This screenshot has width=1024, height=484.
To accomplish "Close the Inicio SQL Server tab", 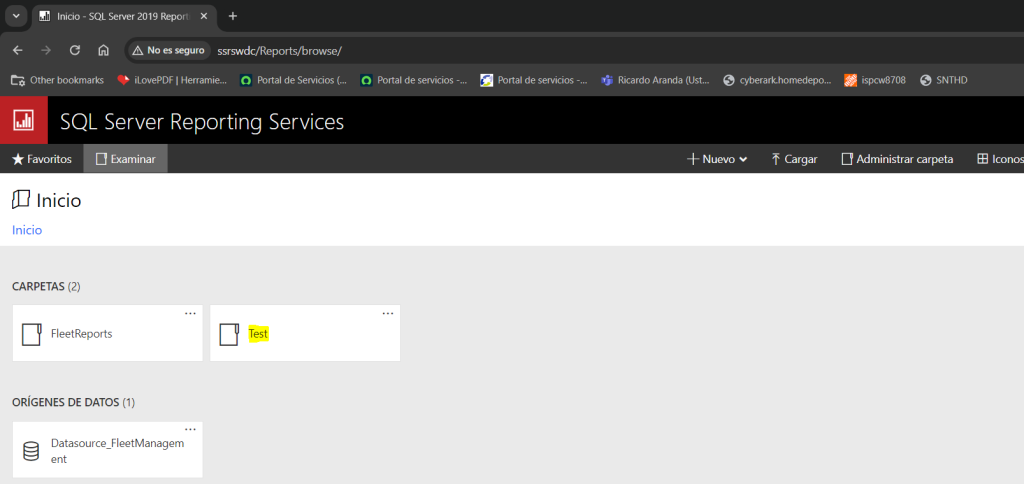I will pos(204,16).
